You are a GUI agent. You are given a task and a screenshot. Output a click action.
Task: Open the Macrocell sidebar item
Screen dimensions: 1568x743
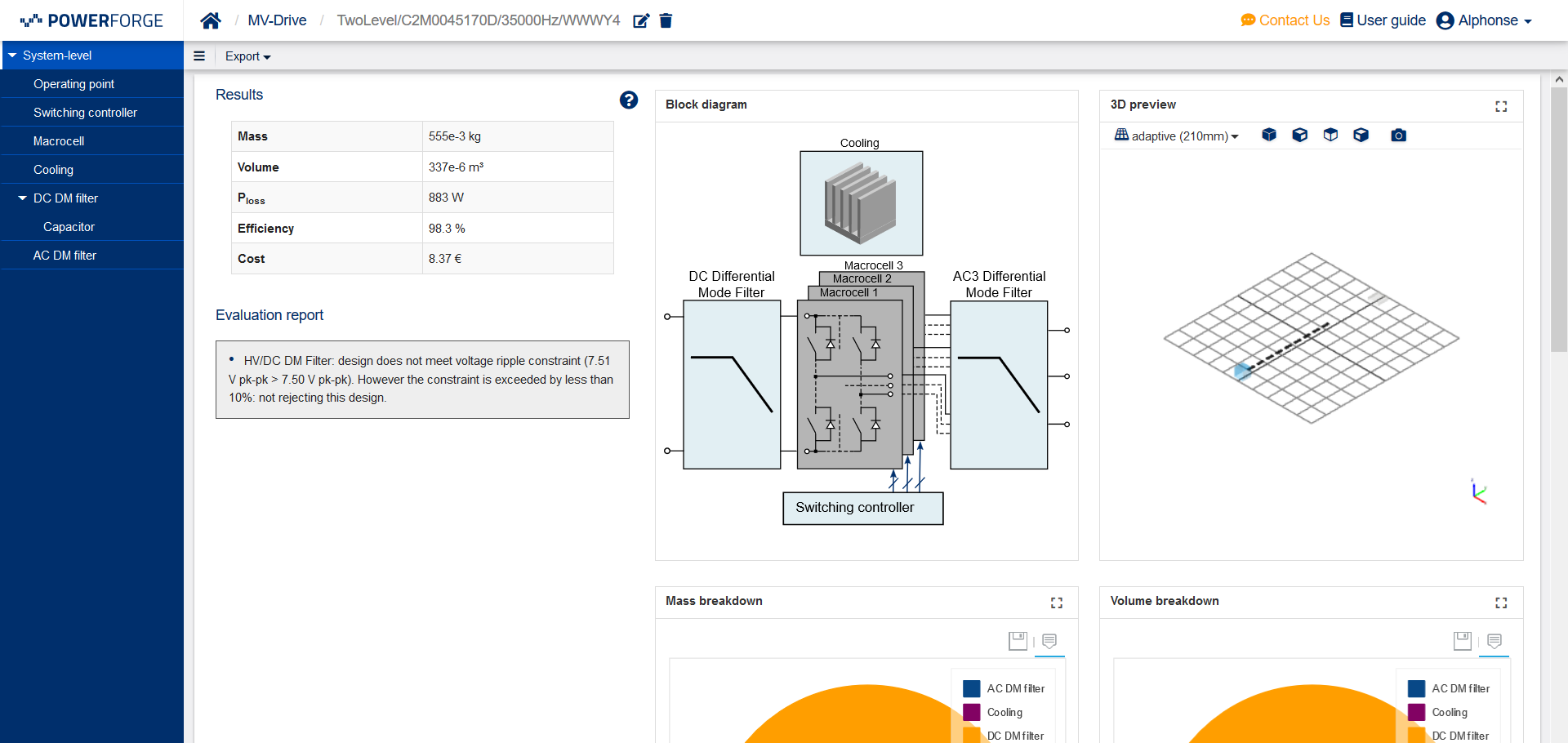tap(59, 141)
